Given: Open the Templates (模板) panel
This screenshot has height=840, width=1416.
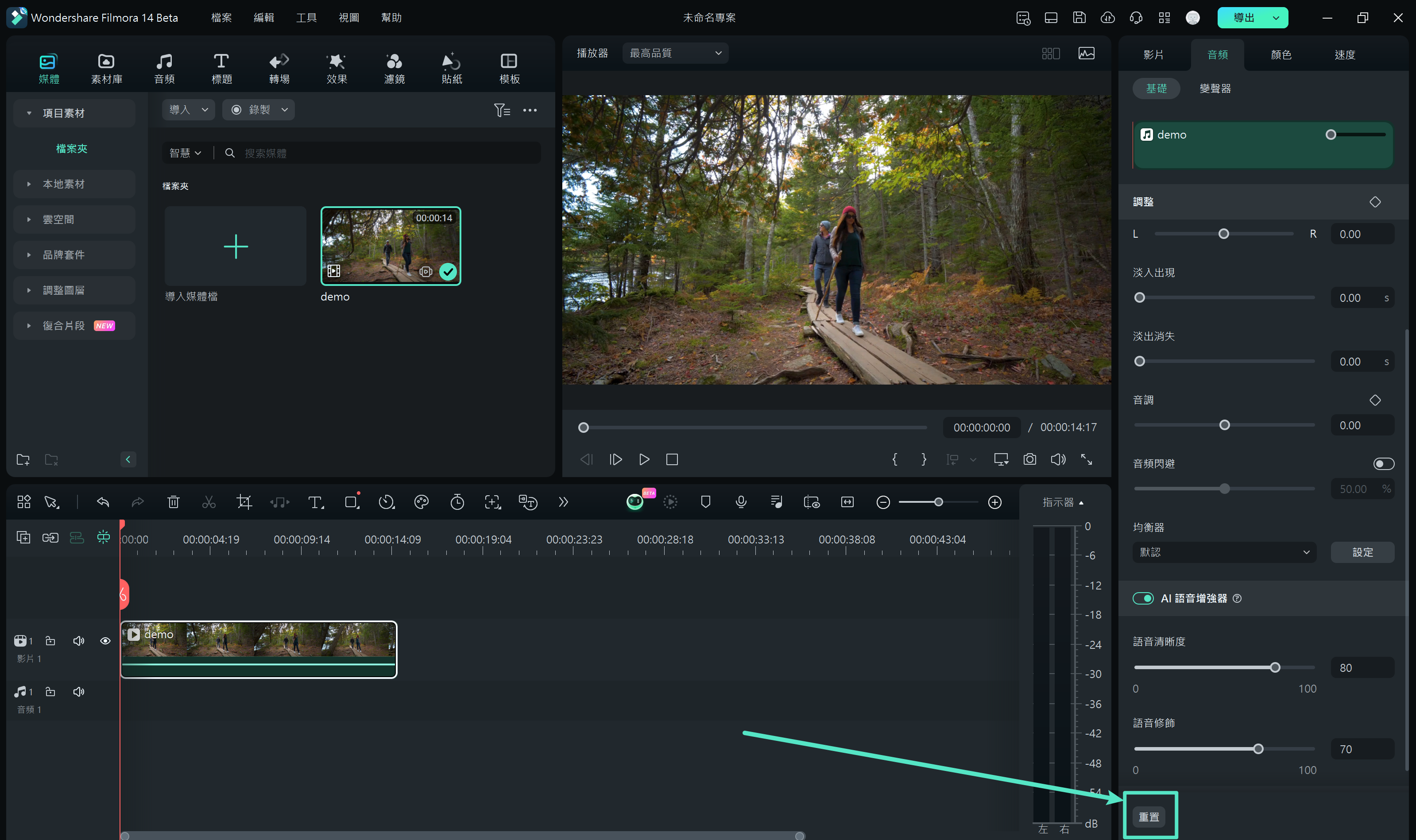Looking at the screenshot, I should (509, 68).
